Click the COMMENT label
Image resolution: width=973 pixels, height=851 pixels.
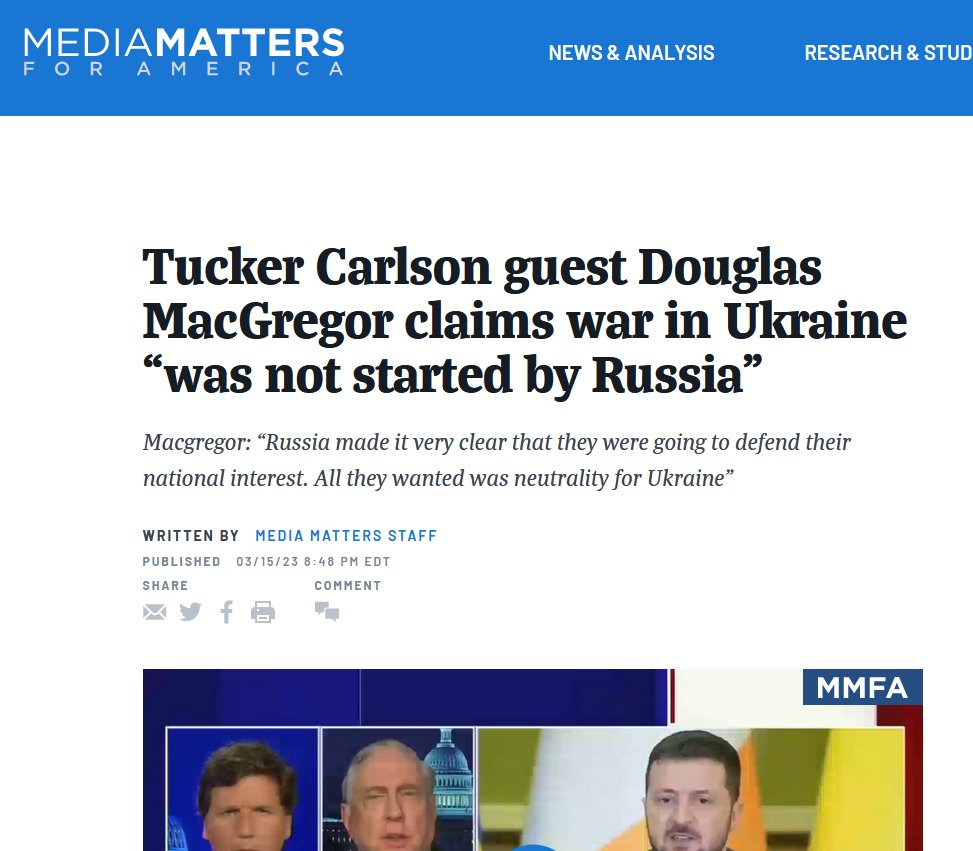(348, 586)
